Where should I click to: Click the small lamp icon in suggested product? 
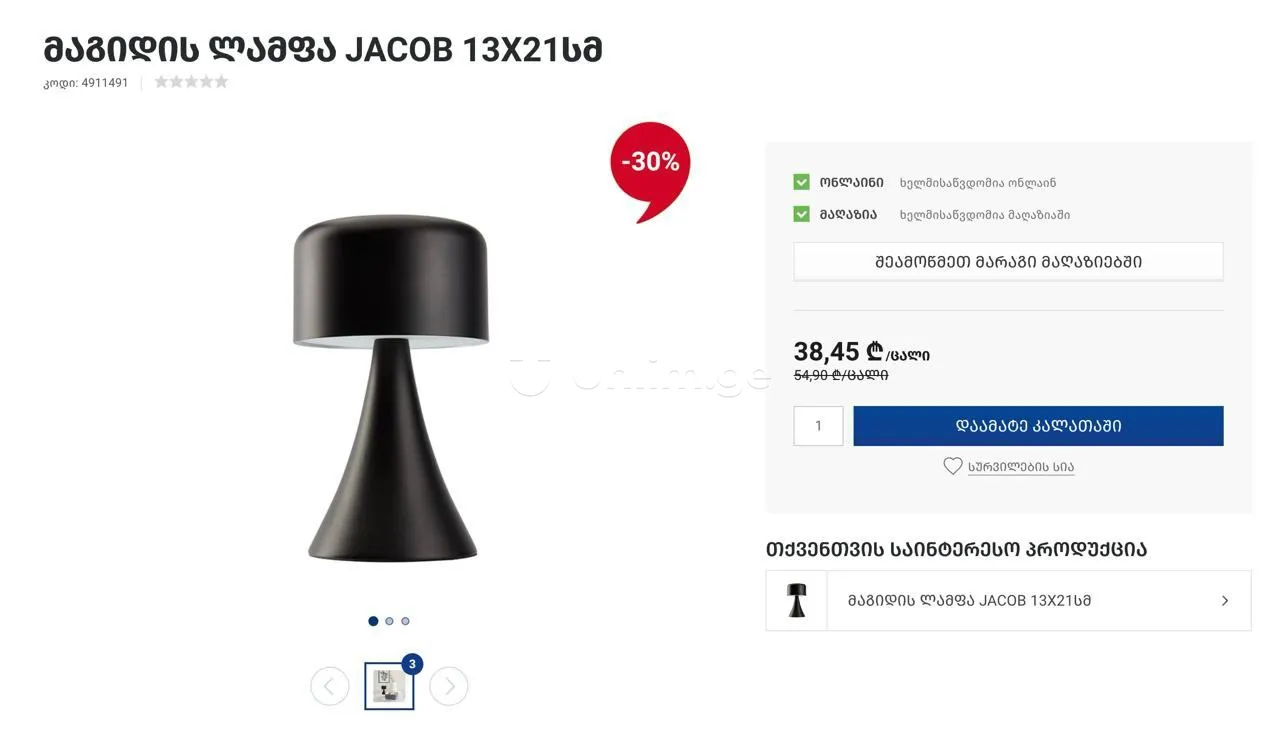point(796,600)
